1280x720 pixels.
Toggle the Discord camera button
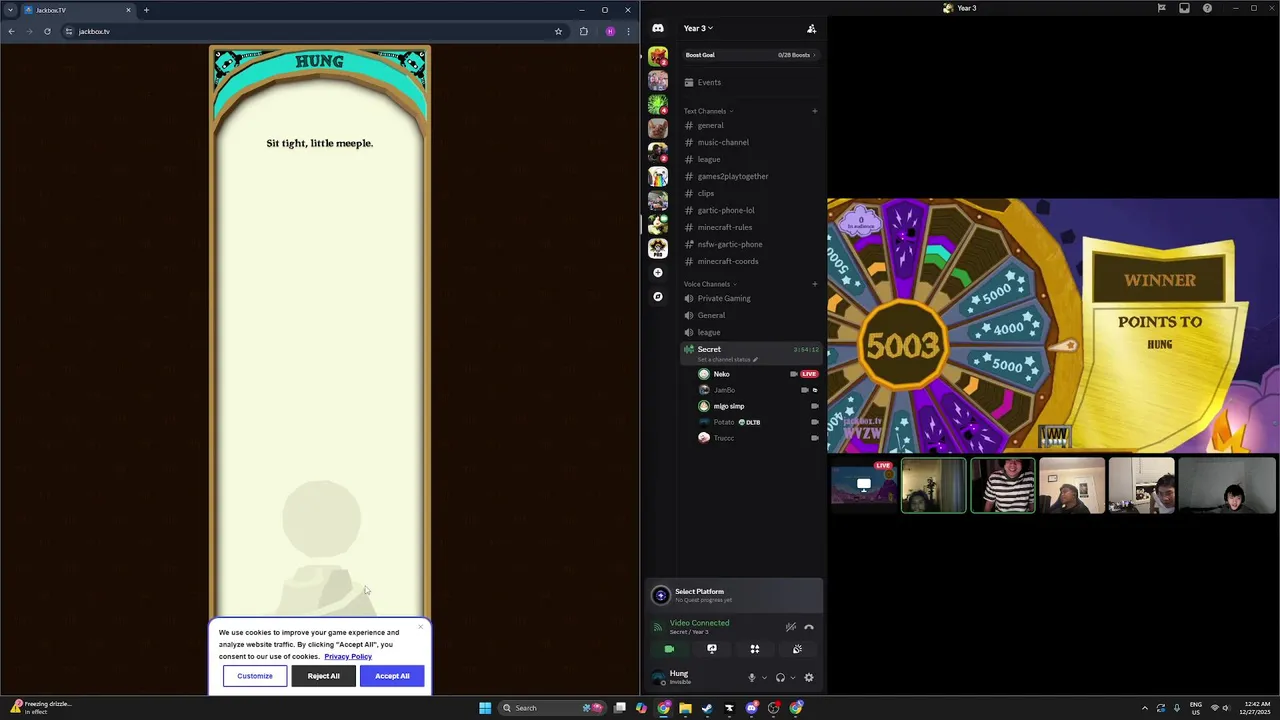tap(669, 649)
